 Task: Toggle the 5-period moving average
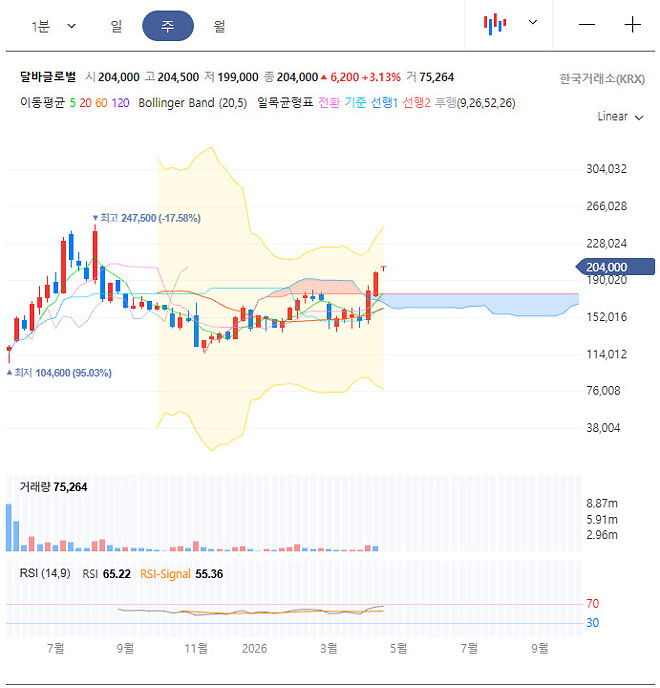73,103
